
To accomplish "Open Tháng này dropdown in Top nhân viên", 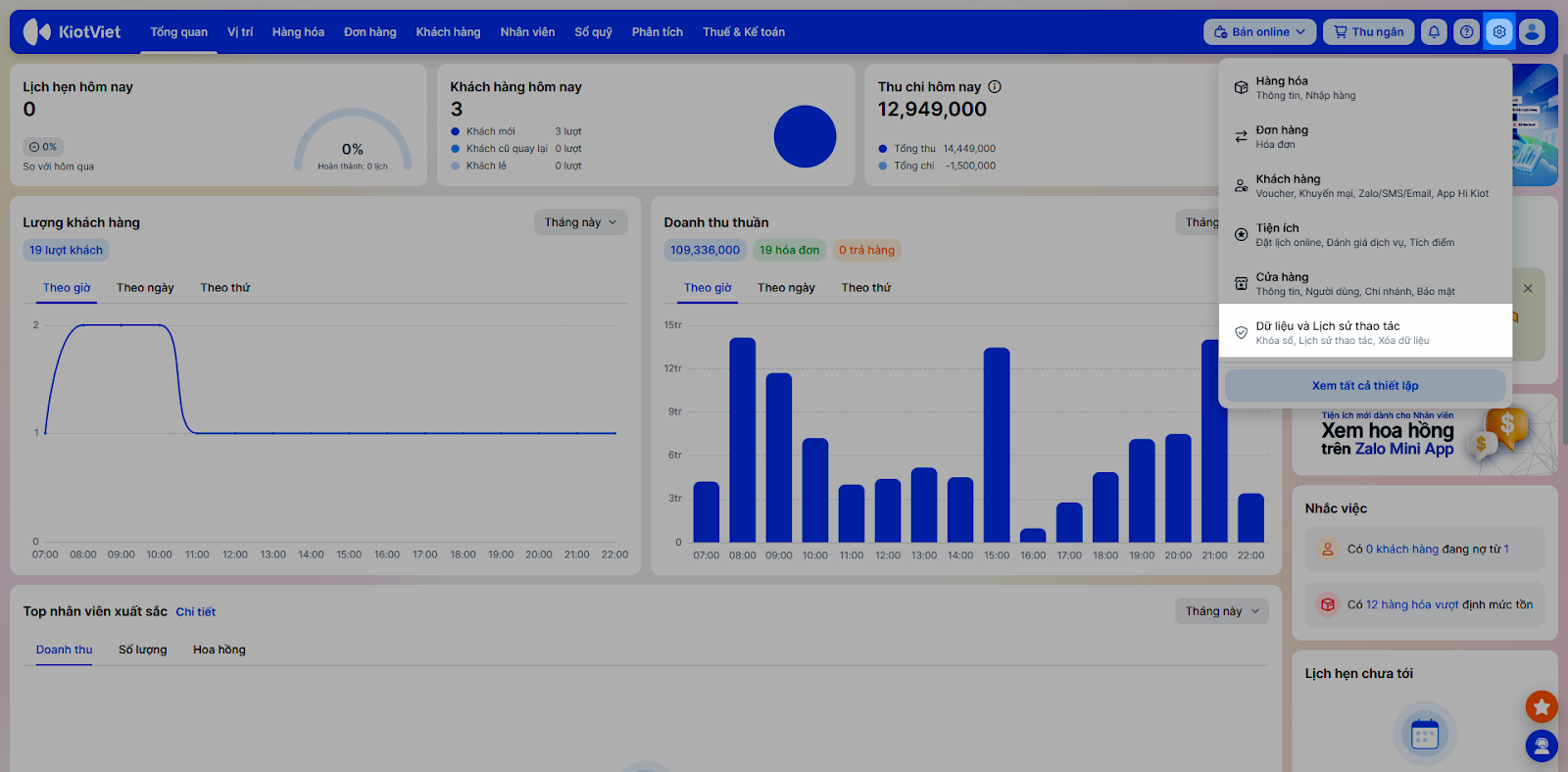I will [x=1221, y=611].
